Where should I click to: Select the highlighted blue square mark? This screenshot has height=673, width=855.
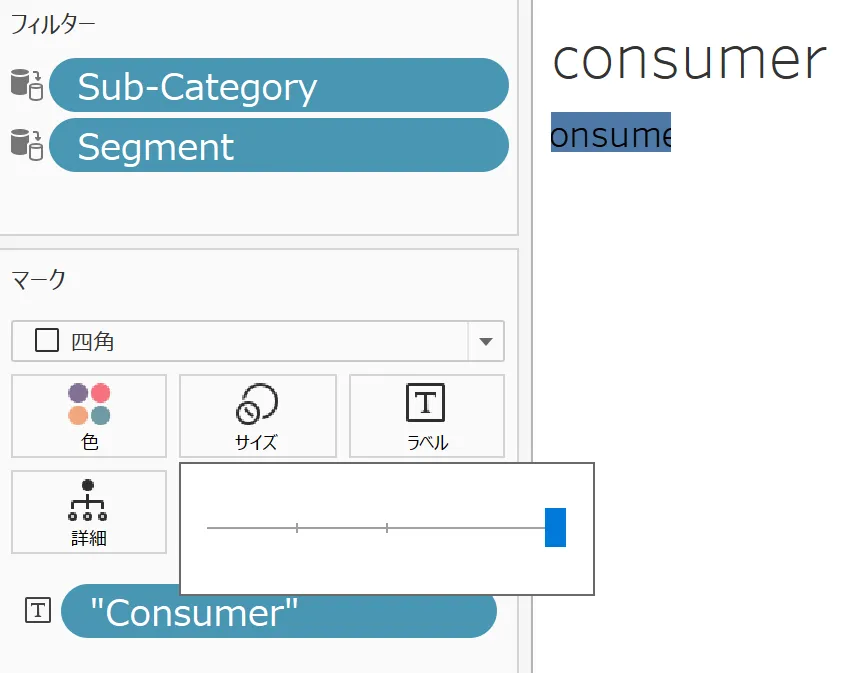pyautogui.click(x=610, y=132)
